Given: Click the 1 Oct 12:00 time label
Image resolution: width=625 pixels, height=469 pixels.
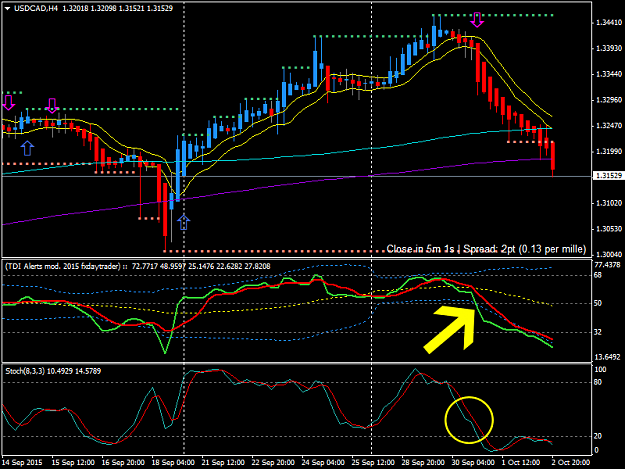Looking at the screenshot, I should 521,462.
